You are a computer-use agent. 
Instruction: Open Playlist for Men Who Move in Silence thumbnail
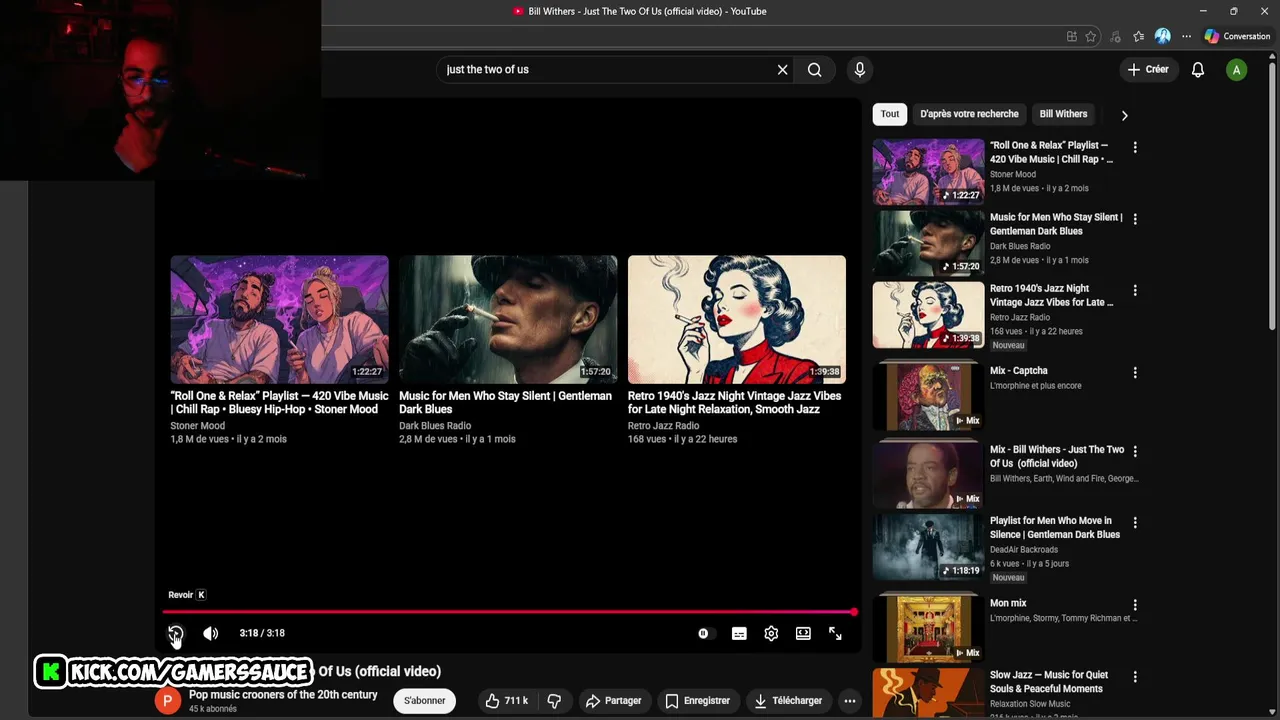pyautogui.click(x=928, y=546)
